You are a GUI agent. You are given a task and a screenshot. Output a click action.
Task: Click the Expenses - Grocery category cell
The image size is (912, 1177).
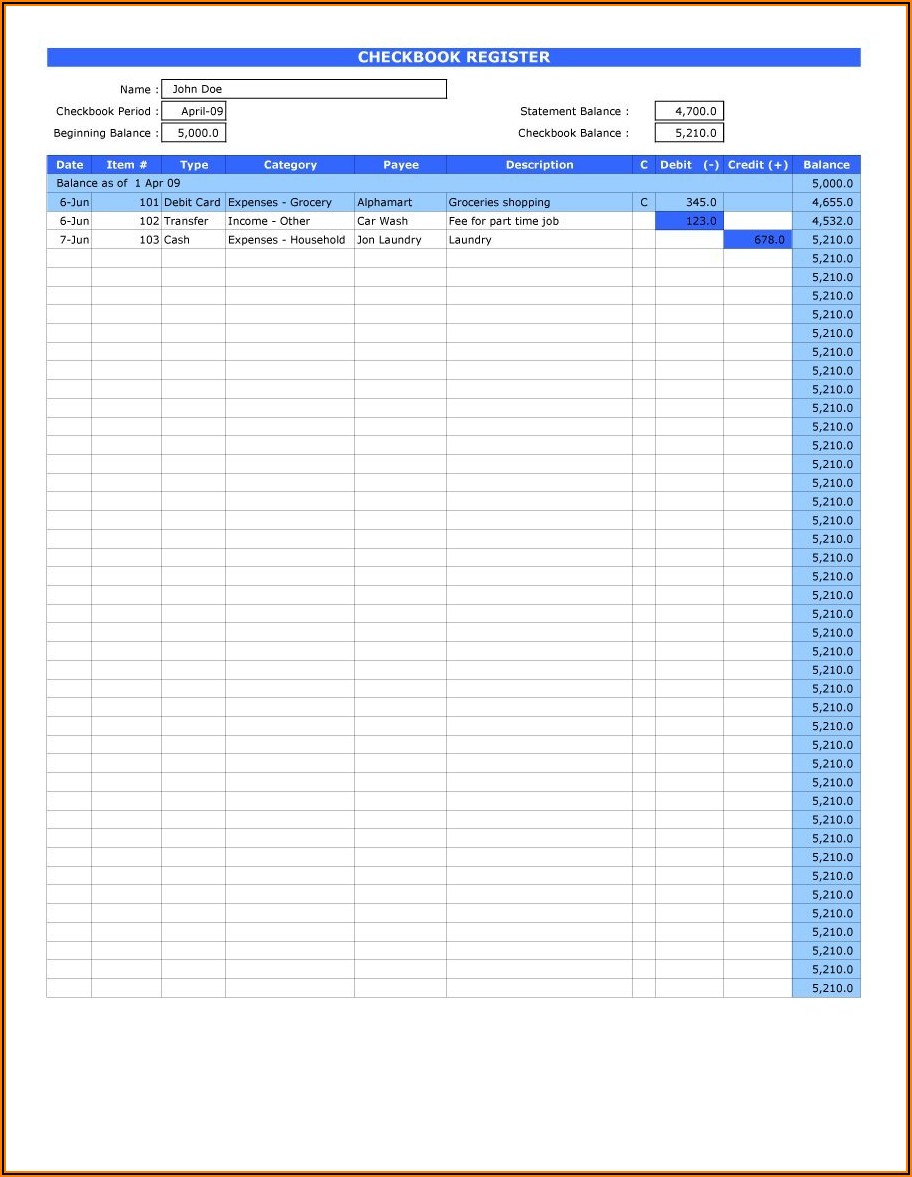pos(289,203)
